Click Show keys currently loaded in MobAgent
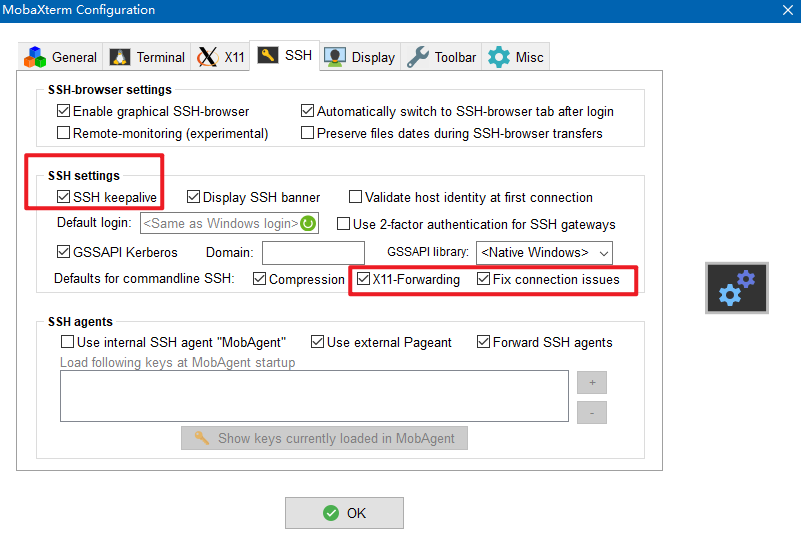The width and height of the screenshot is (801, 543). pos(324,438)
